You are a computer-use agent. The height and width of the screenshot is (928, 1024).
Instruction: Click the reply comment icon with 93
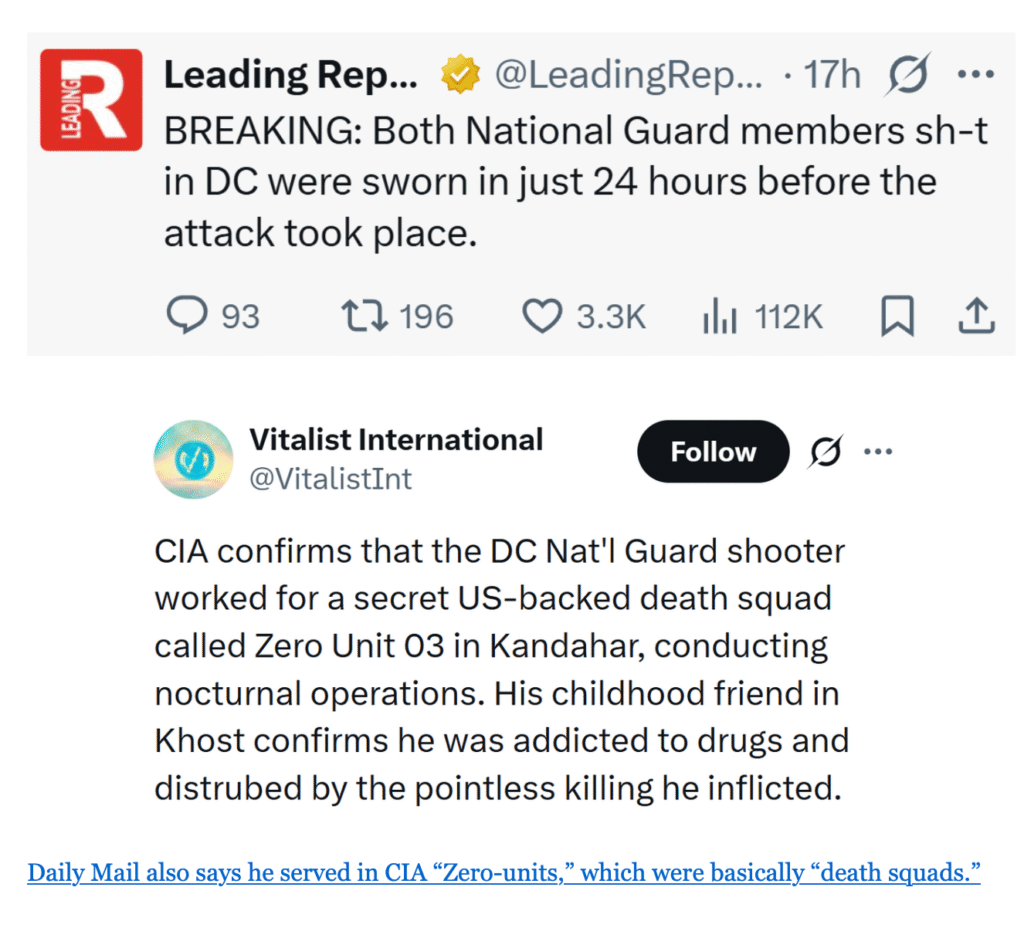pyautogui.click(x=185, y=317)
